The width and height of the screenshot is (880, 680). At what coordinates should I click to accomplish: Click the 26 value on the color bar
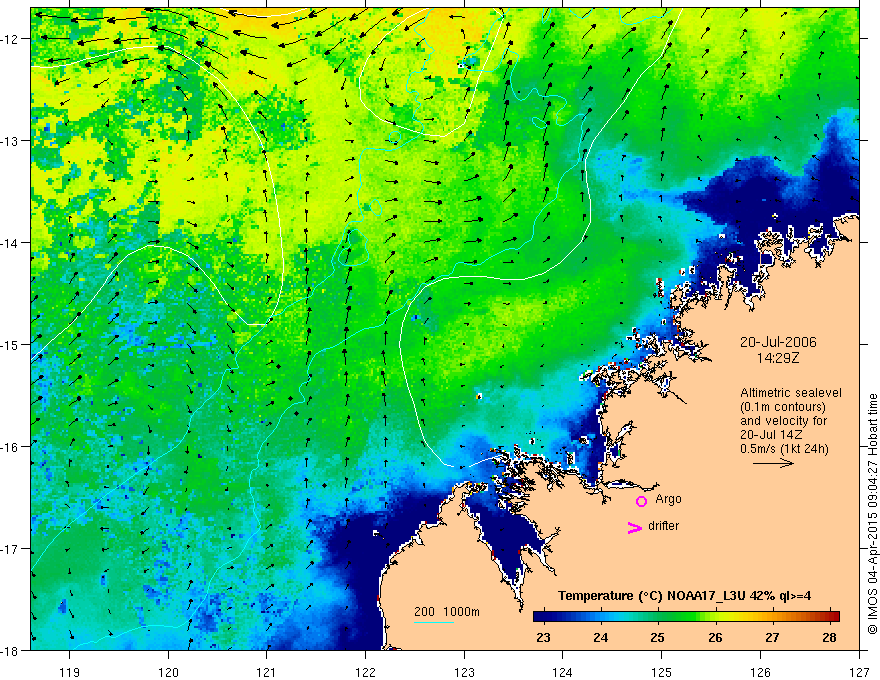715,637
